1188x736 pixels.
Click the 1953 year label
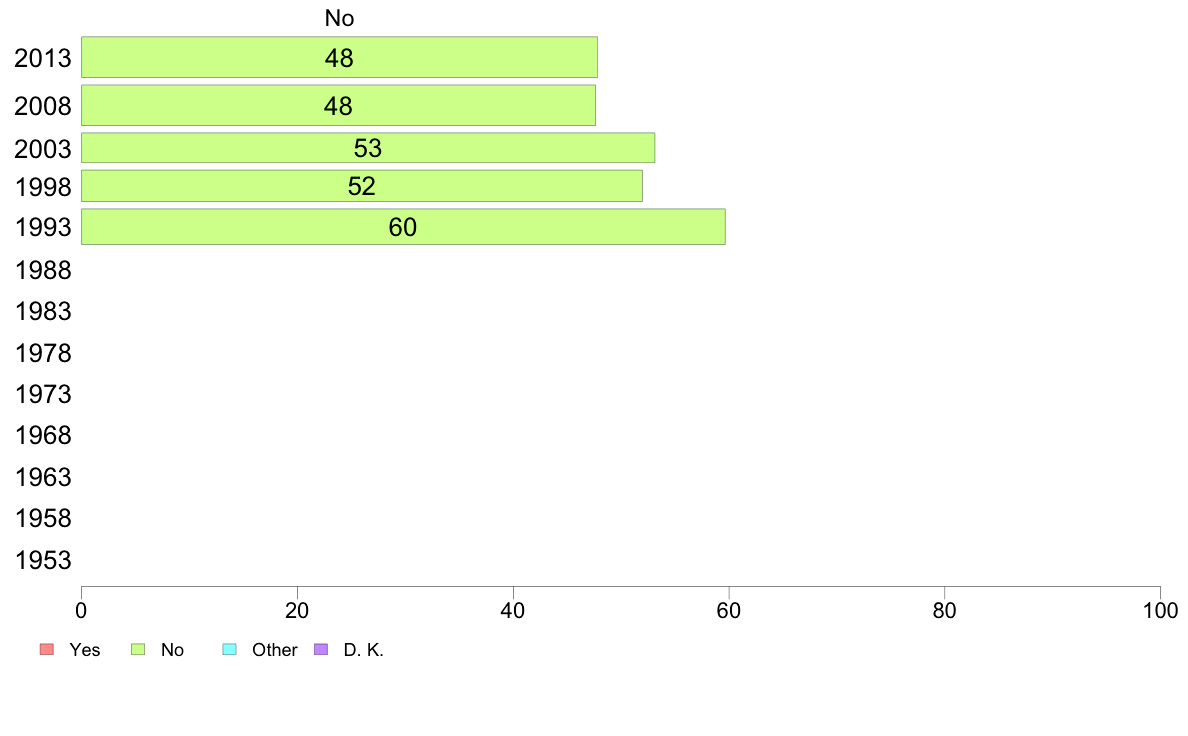[43, 560]
